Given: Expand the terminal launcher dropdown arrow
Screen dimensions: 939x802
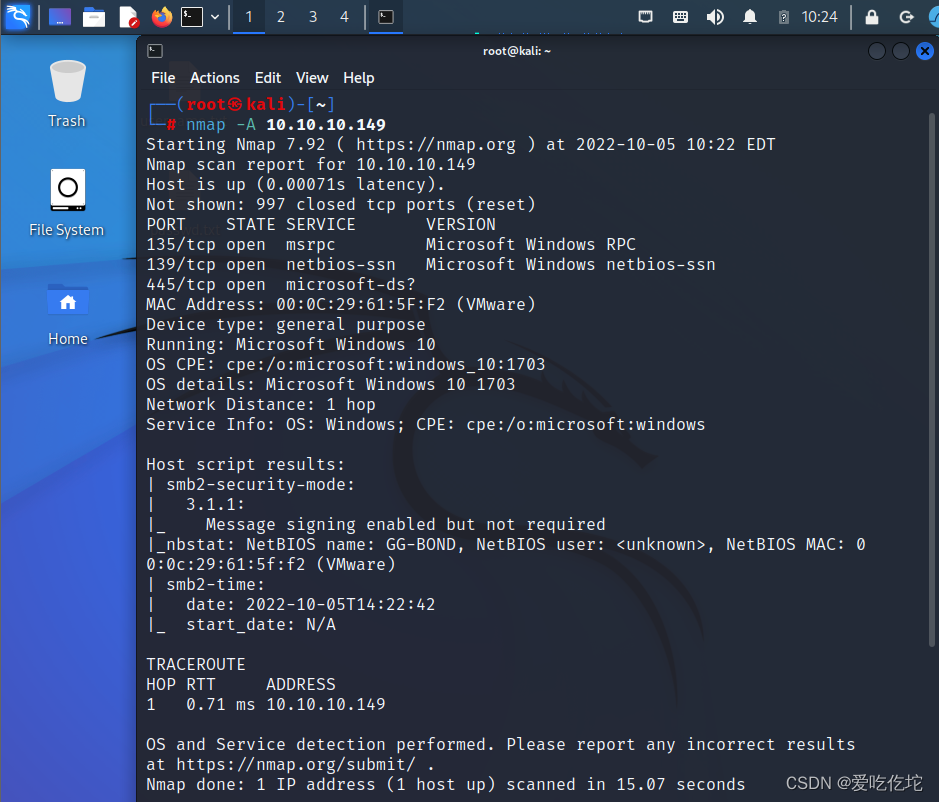Looking at the screenshot, I should tap(215, 17).
